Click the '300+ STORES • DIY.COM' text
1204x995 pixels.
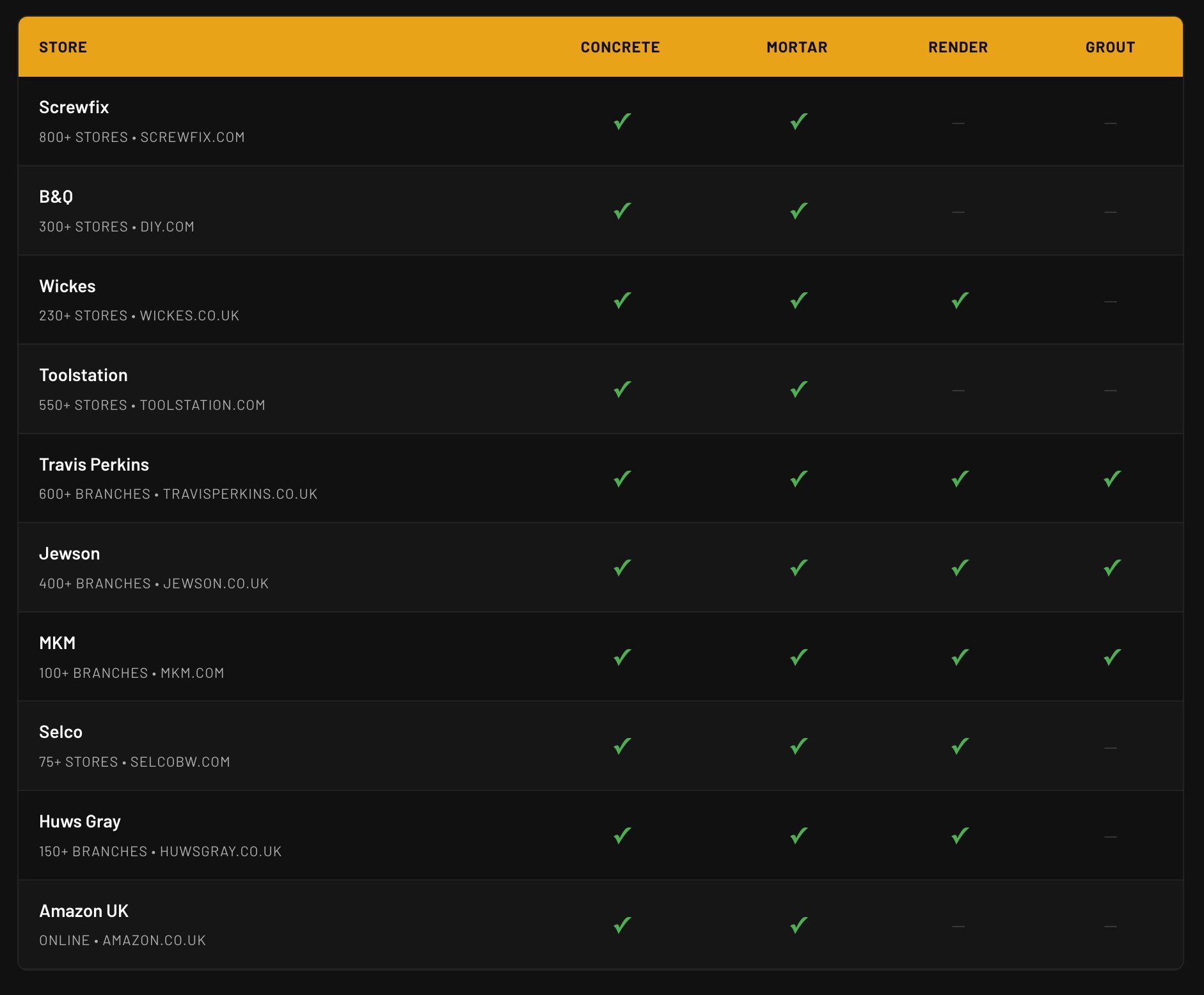(x=116, y=227)
